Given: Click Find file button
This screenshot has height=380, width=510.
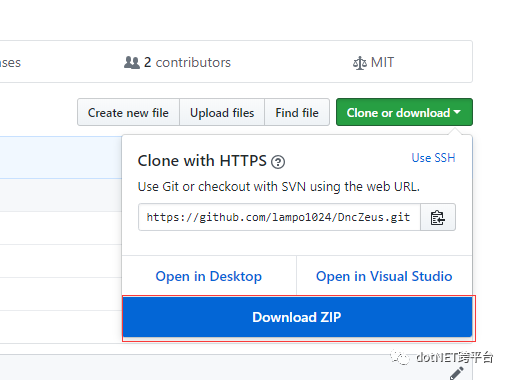Looking at the screenshot, I should [x=297, y=112].
